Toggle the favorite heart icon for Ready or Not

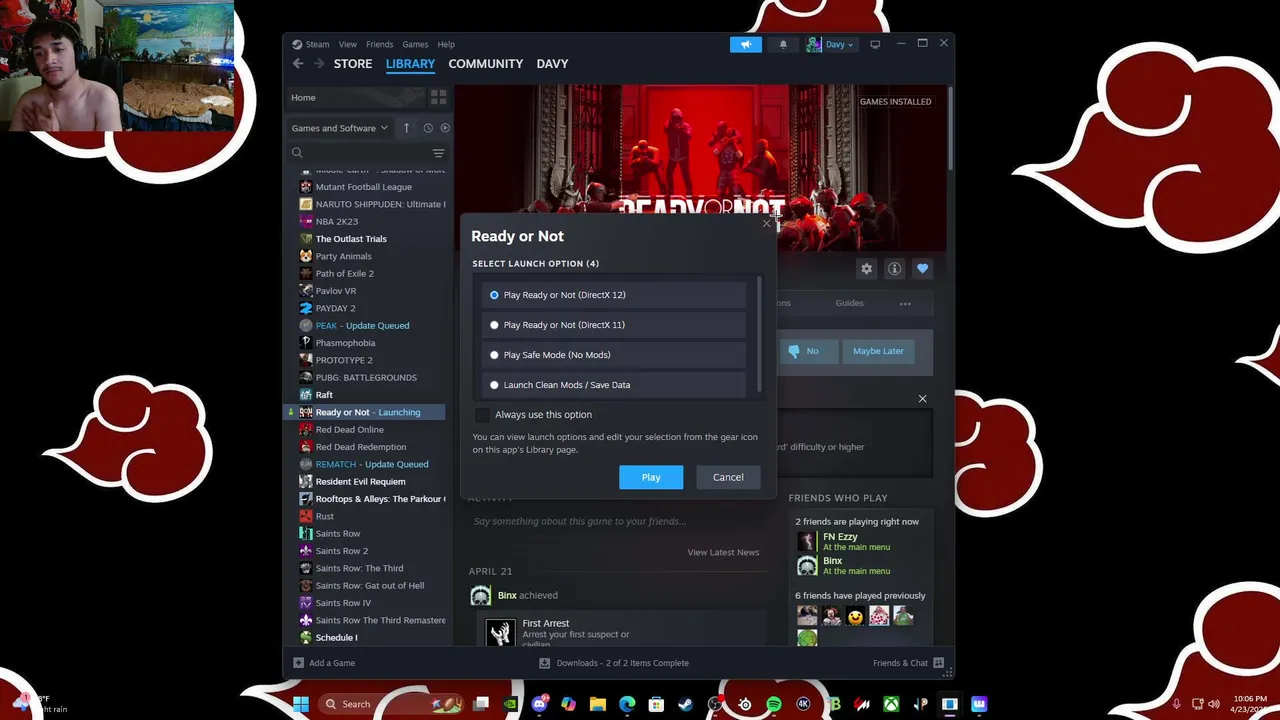pos(922,268)
